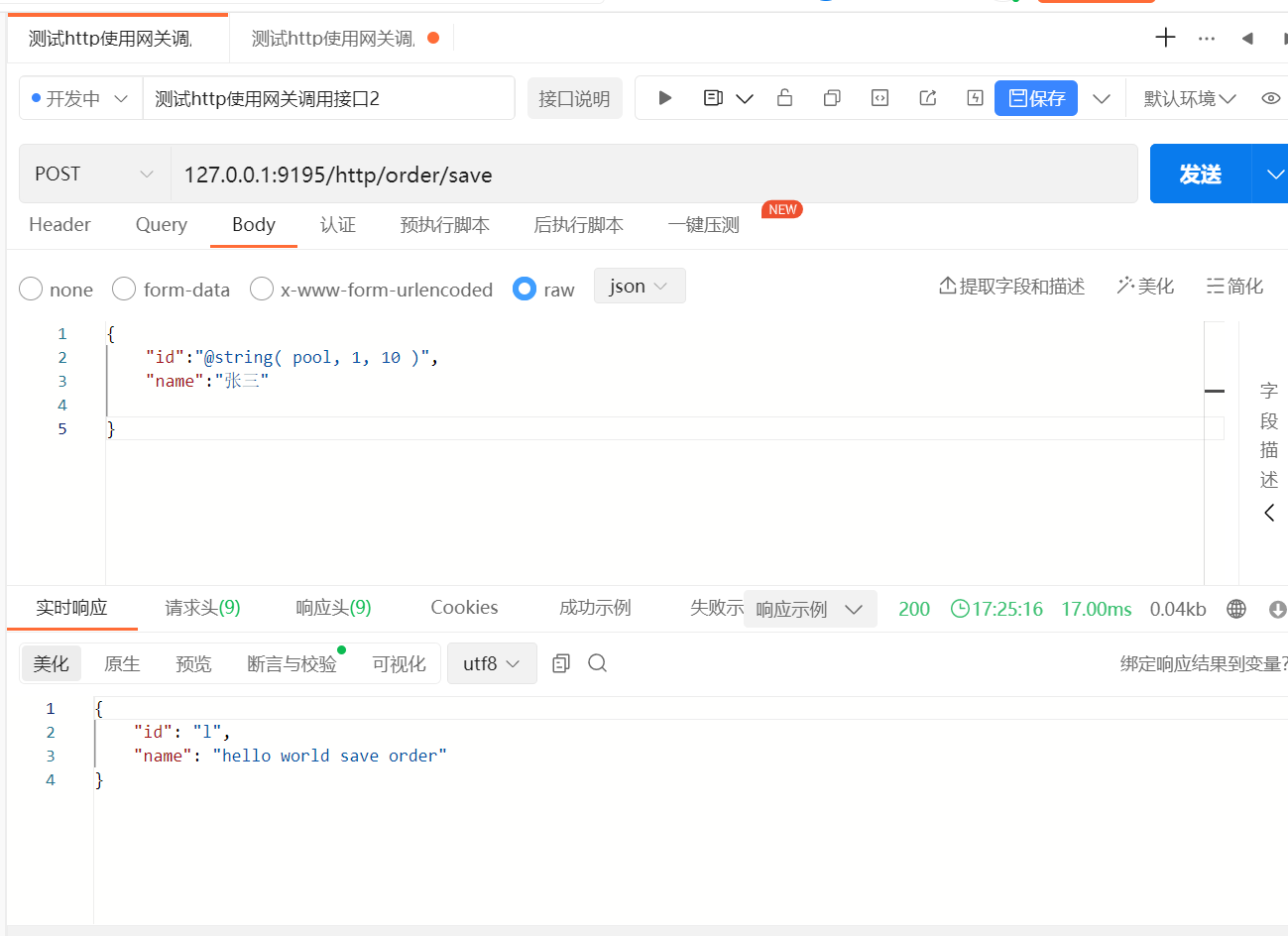Click the URL field 127.0.0.1:9195/http/order/save
The height and width of the screenshot is (936, 1288).
coord(653,175)
